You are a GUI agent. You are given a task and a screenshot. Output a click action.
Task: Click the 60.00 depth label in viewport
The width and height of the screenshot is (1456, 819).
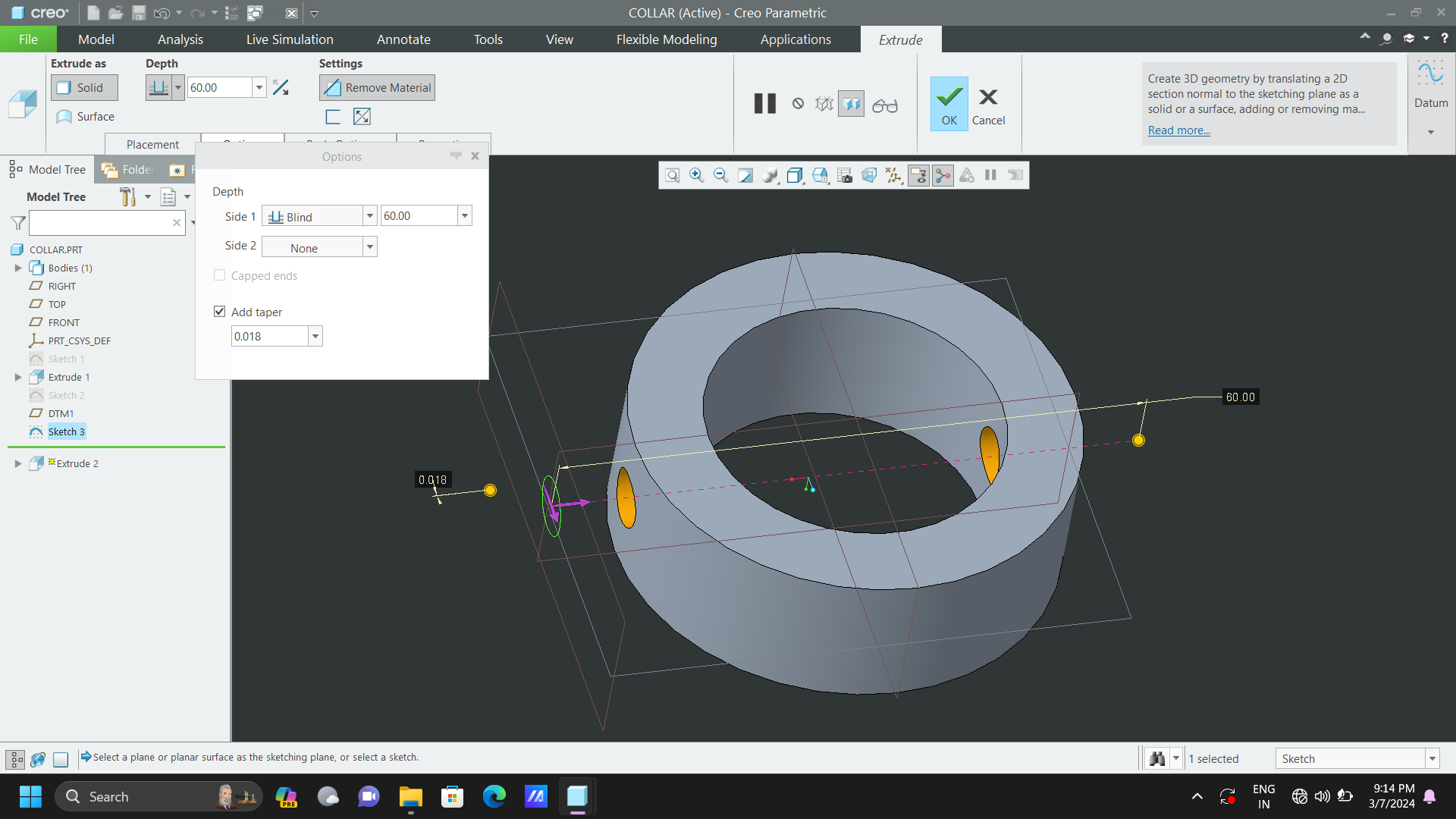tap(1241, 397)
